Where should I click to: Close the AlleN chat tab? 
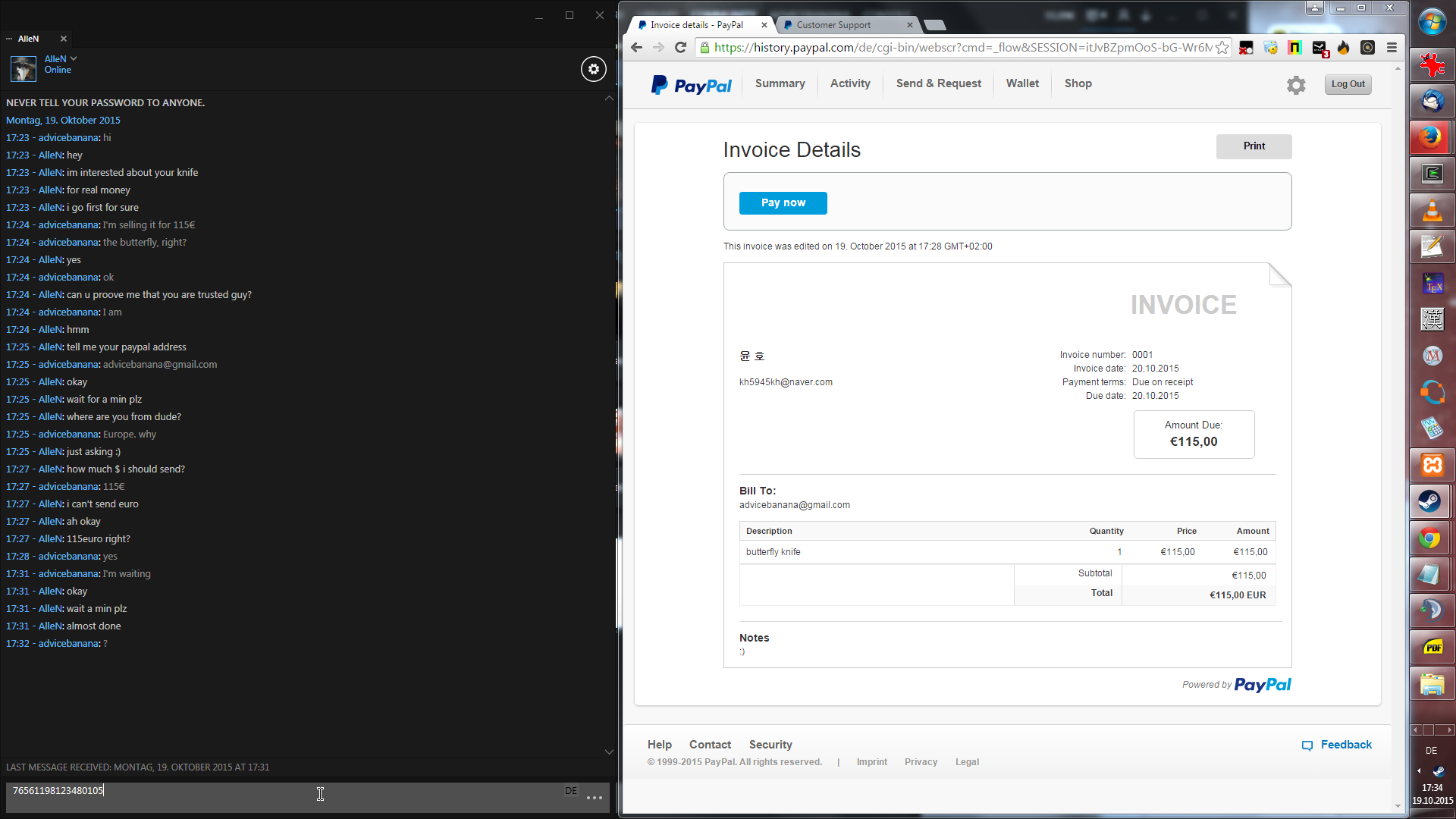[x=64, y=39]
